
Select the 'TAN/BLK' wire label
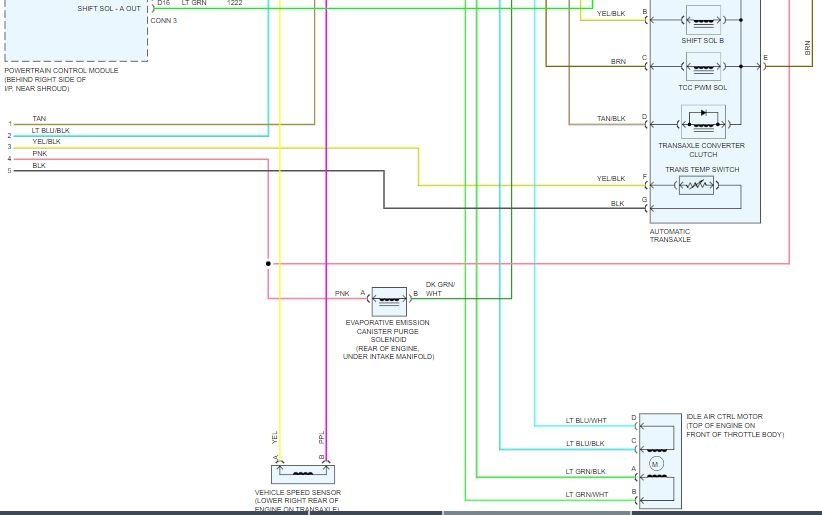click(611, 119)
